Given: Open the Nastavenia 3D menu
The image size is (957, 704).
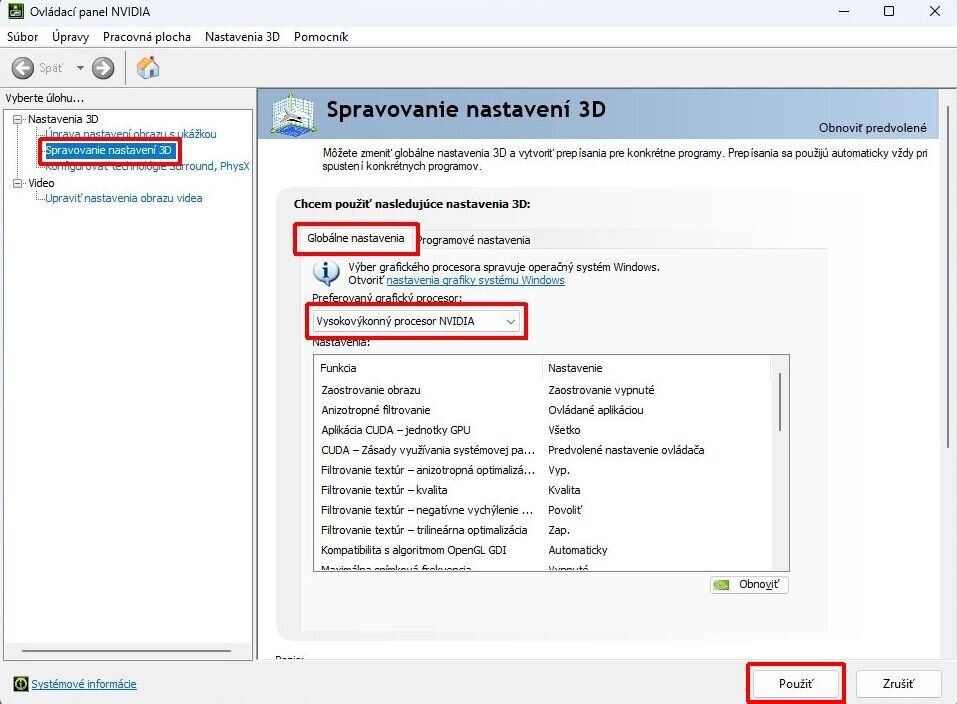Looking at the screenshot, I should 242,37.
